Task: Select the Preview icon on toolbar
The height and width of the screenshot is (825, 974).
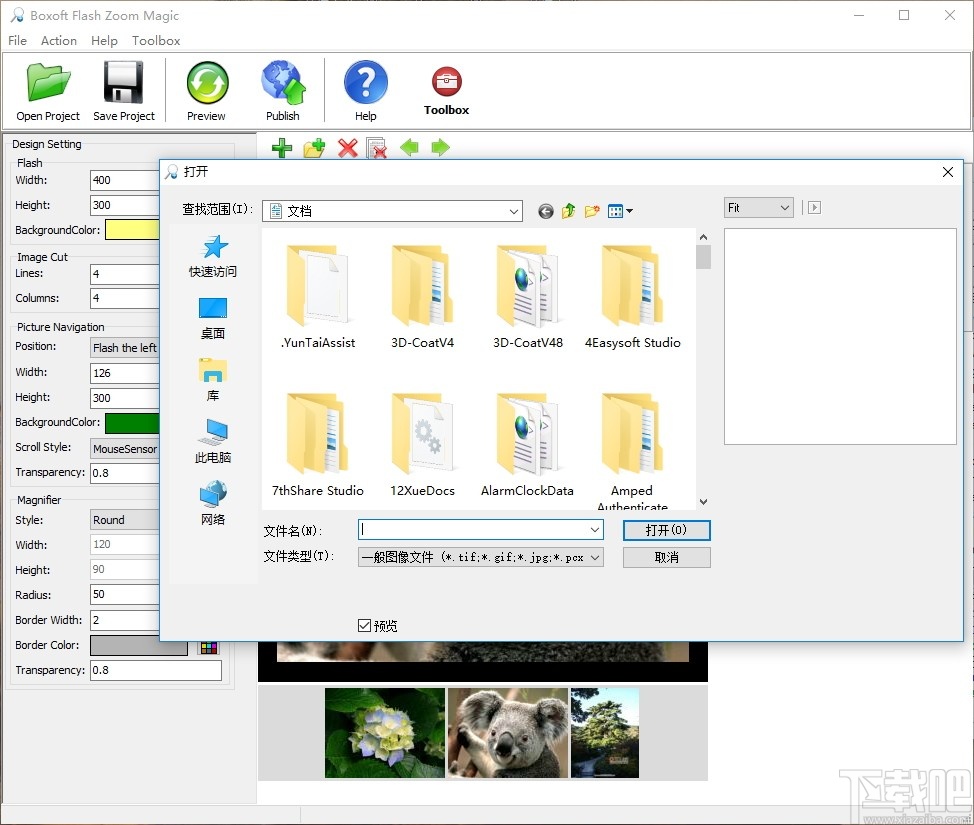Action: (205, 82)
